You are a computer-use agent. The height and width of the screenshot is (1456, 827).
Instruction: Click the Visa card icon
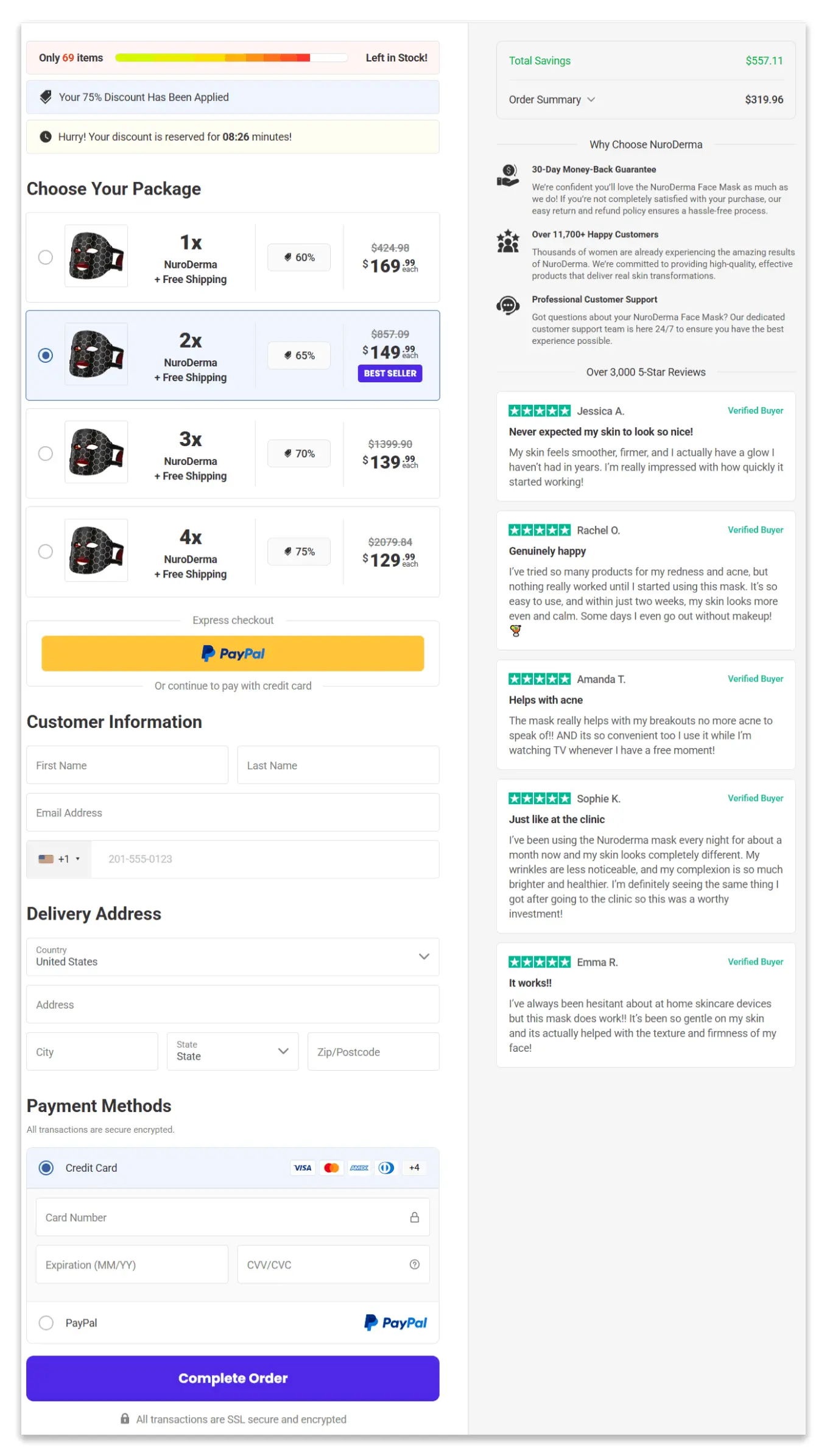(x=302, y=1167)
